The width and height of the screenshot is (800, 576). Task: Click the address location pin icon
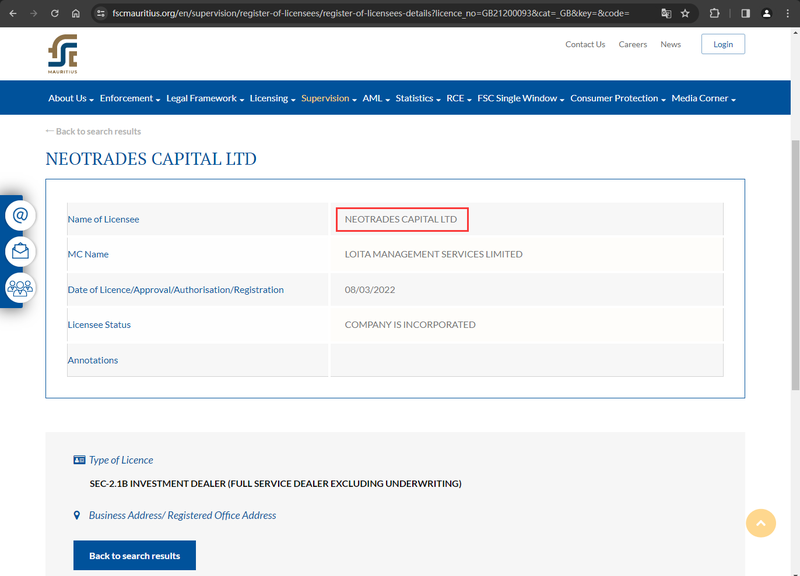pyautogui.click(x=77, y=515)
